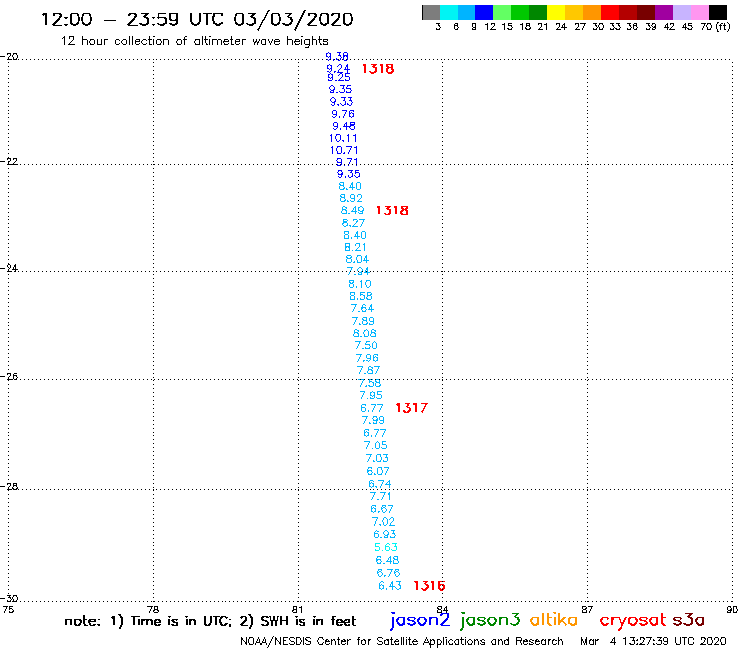Image resolution: width=740 pixels, height=650 pixels.
Task: Click the NOAA/NESDIS Center credit line
Action: point(402,642)
